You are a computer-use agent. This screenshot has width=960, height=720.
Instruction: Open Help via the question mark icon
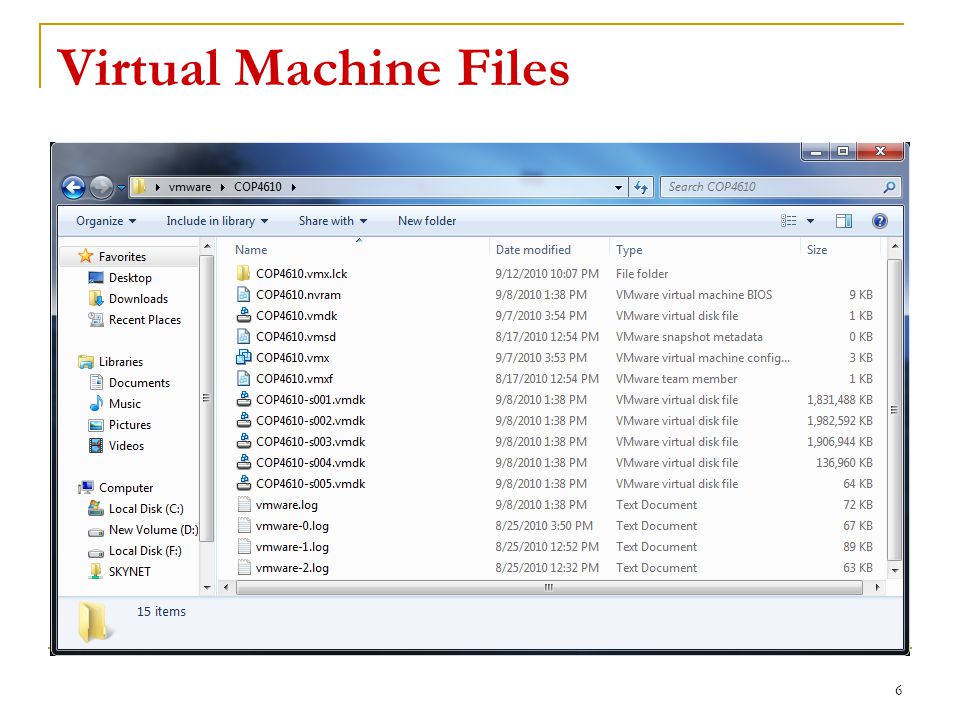coord(879,221)
